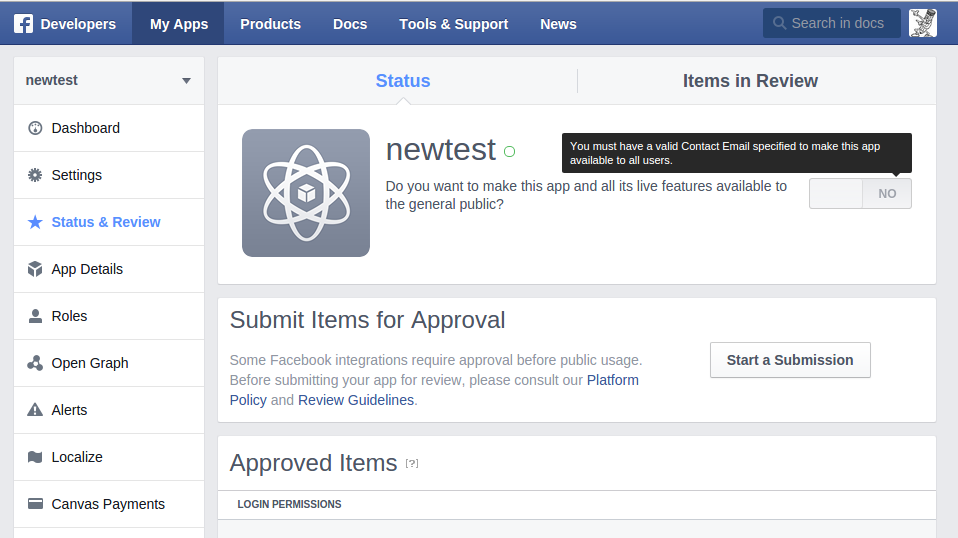
Task: Go to the Developers home link
Action: coord(78,24)
